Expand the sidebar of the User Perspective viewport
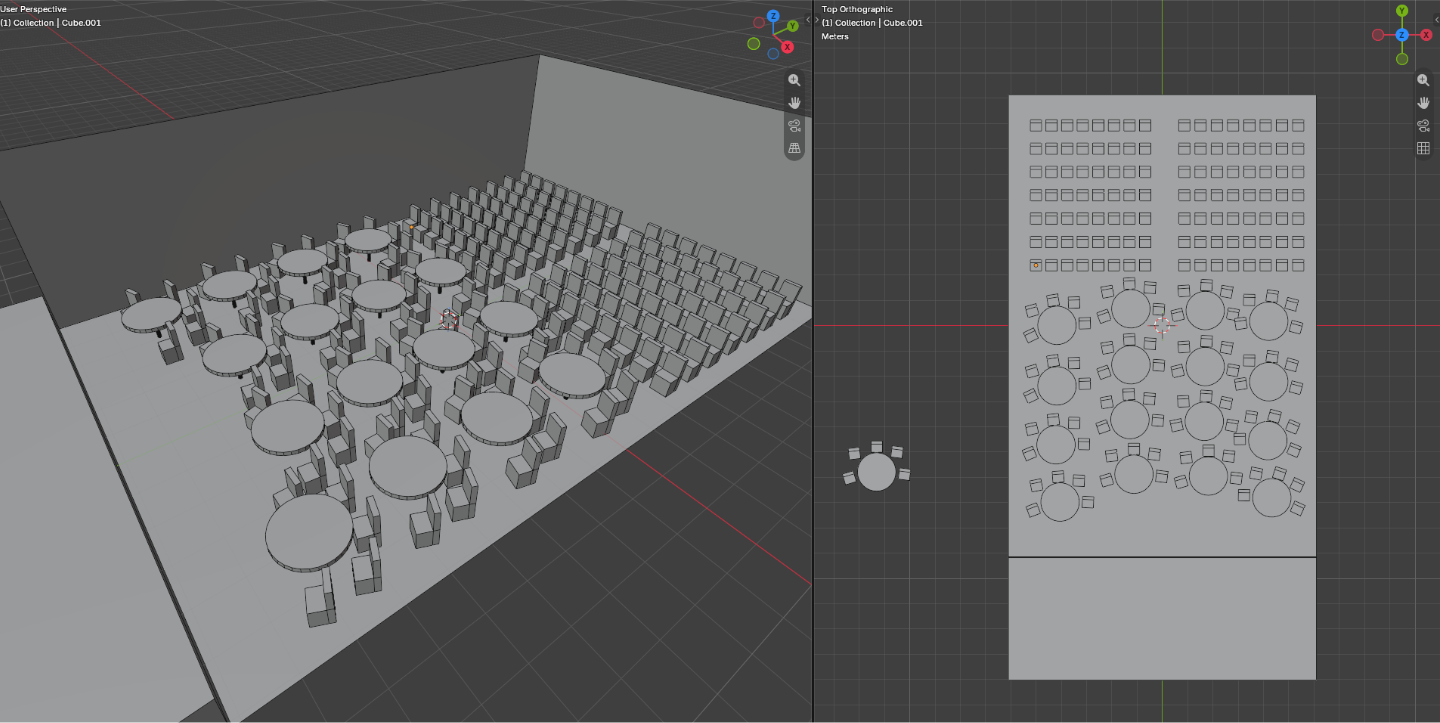The width and height of the screenshot is (1440, 723). pos(808,19)
